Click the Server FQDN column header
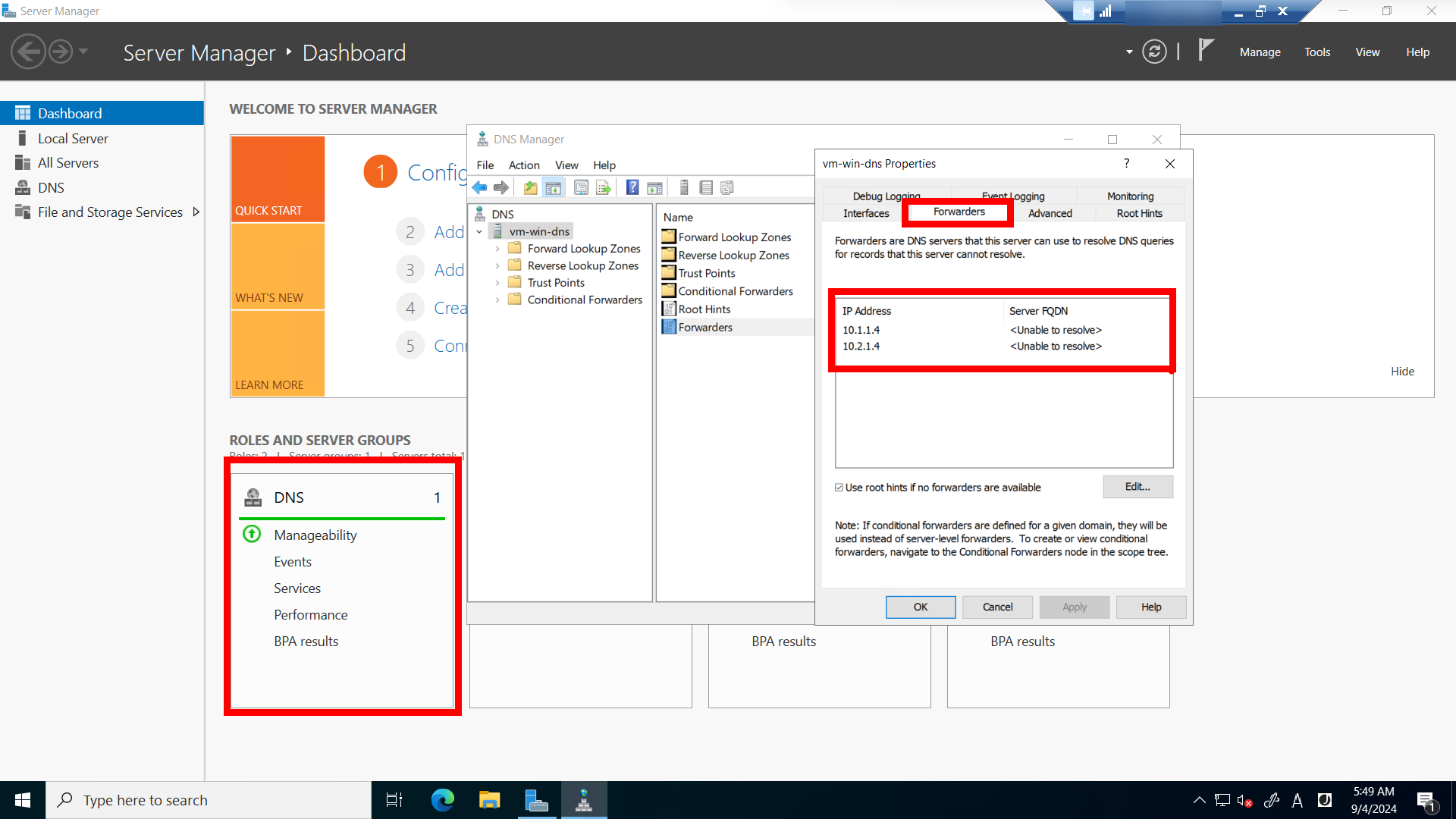1456x819 pixels. pyautogui.click(x=1038, y=311)
